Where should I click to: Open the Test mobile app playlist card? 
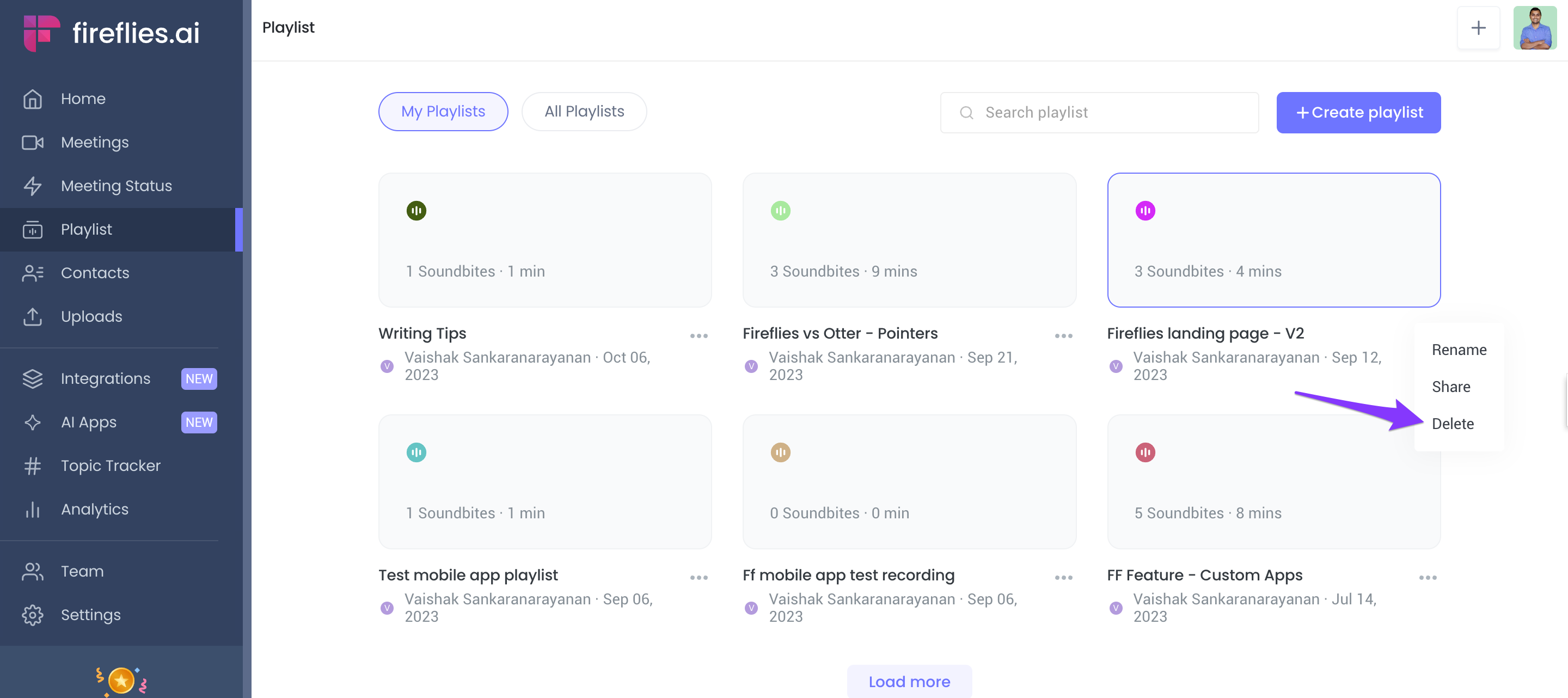(545, 482)
